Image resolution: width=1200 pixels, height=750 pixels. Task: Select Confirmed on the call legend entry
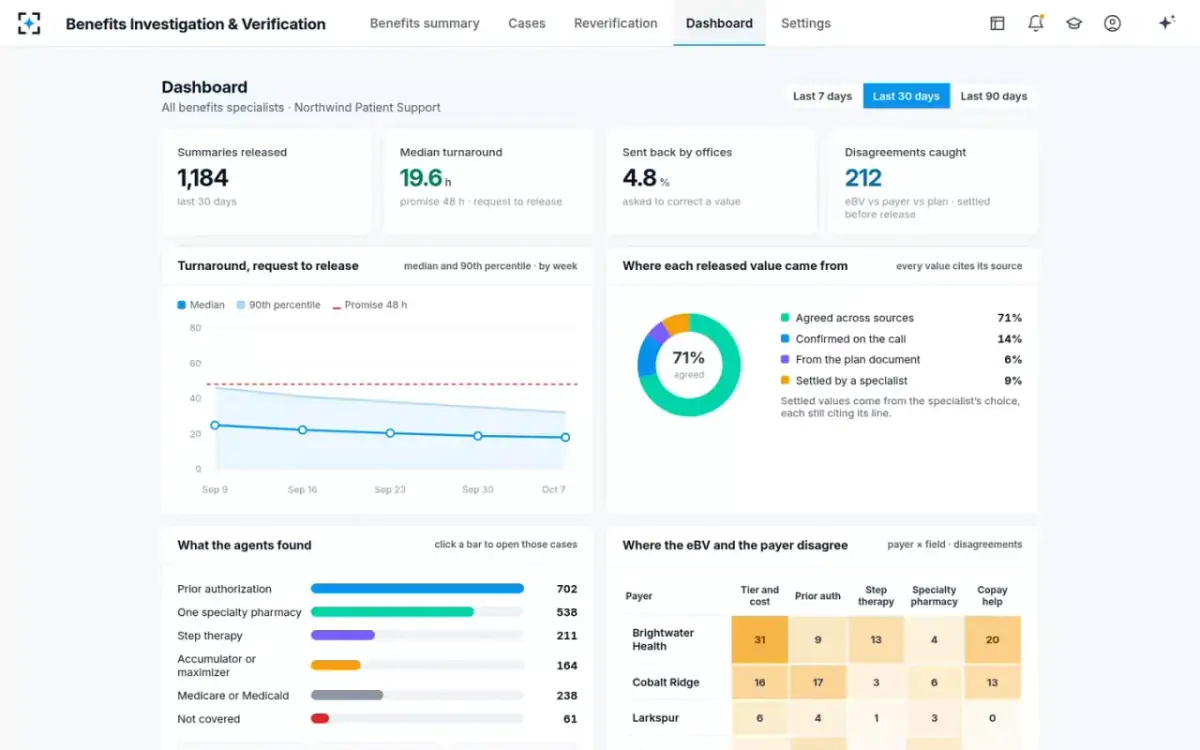click(x=901, y=339)
